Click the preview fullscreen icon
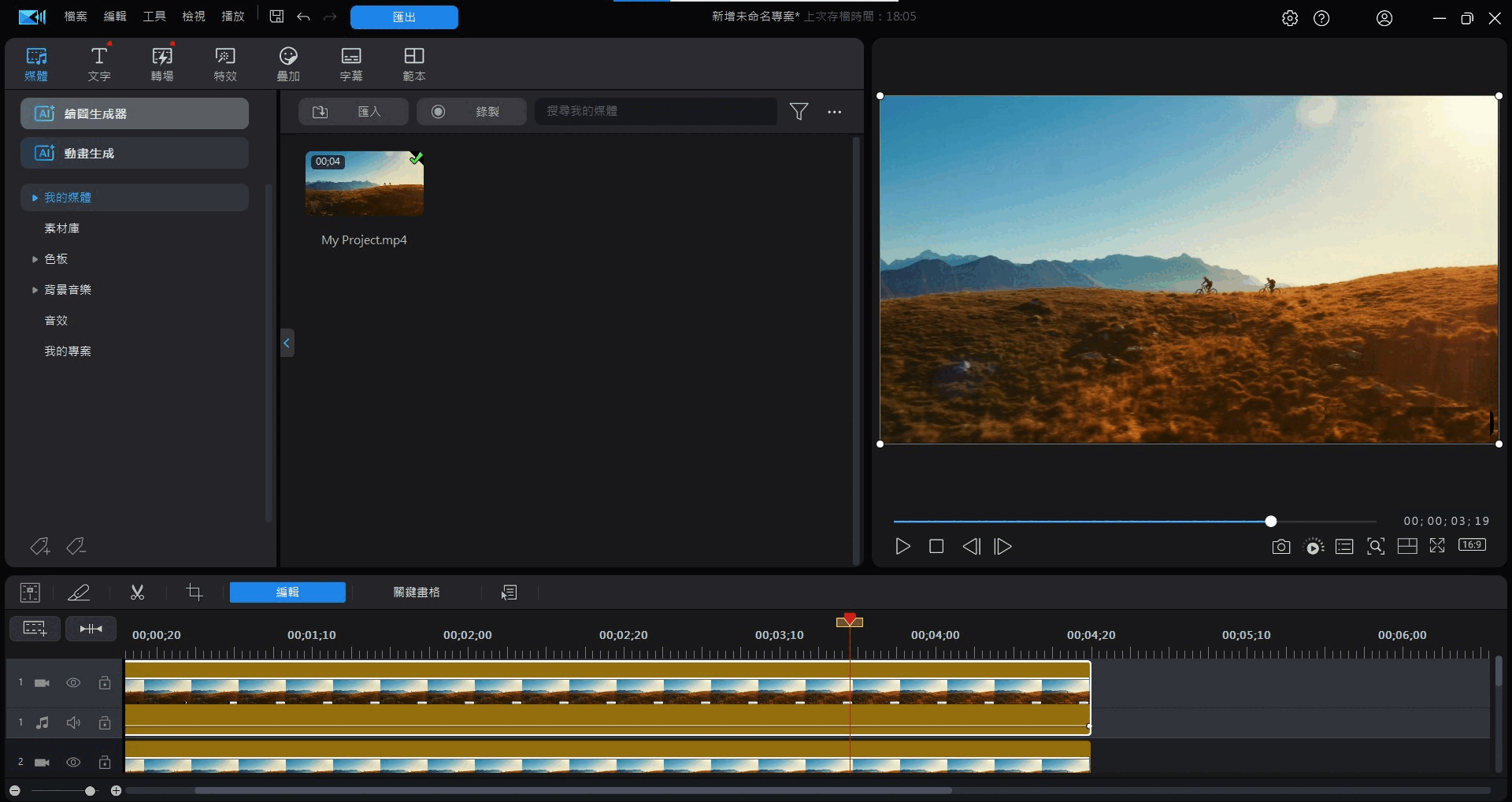This screenshot has width=1512, height=802. (x=1437, y=546)
